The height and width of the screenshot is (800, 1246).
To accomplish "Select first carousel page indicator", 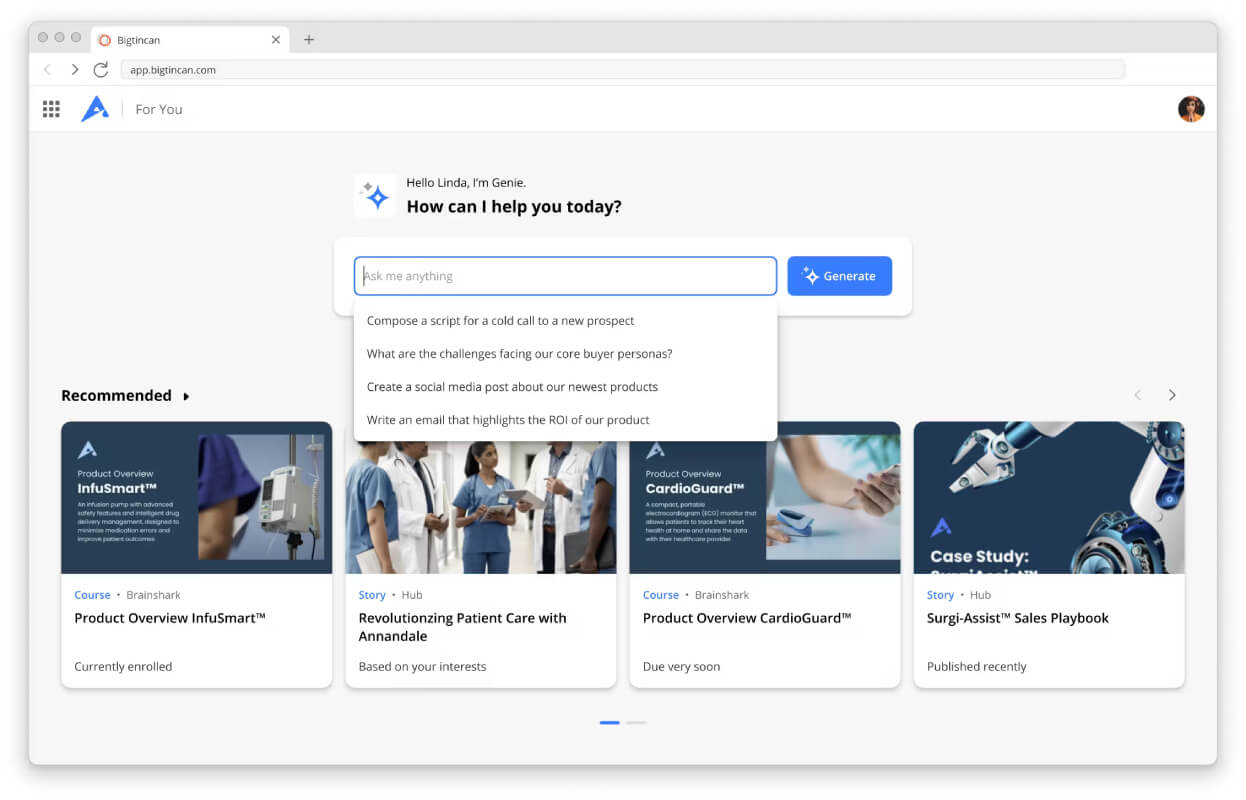I will (610, 722).
